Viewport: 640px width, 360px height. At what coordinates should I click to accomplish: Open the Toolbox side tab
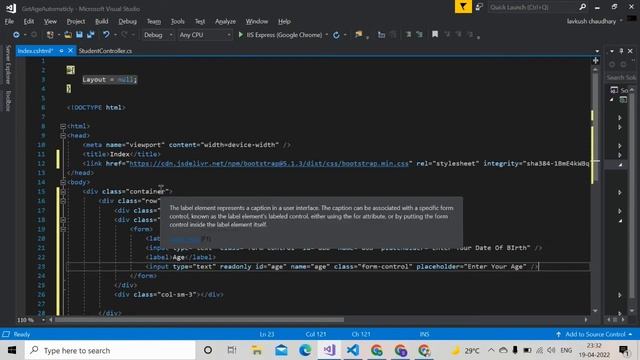pyautogui.click(x=8, y=100)
